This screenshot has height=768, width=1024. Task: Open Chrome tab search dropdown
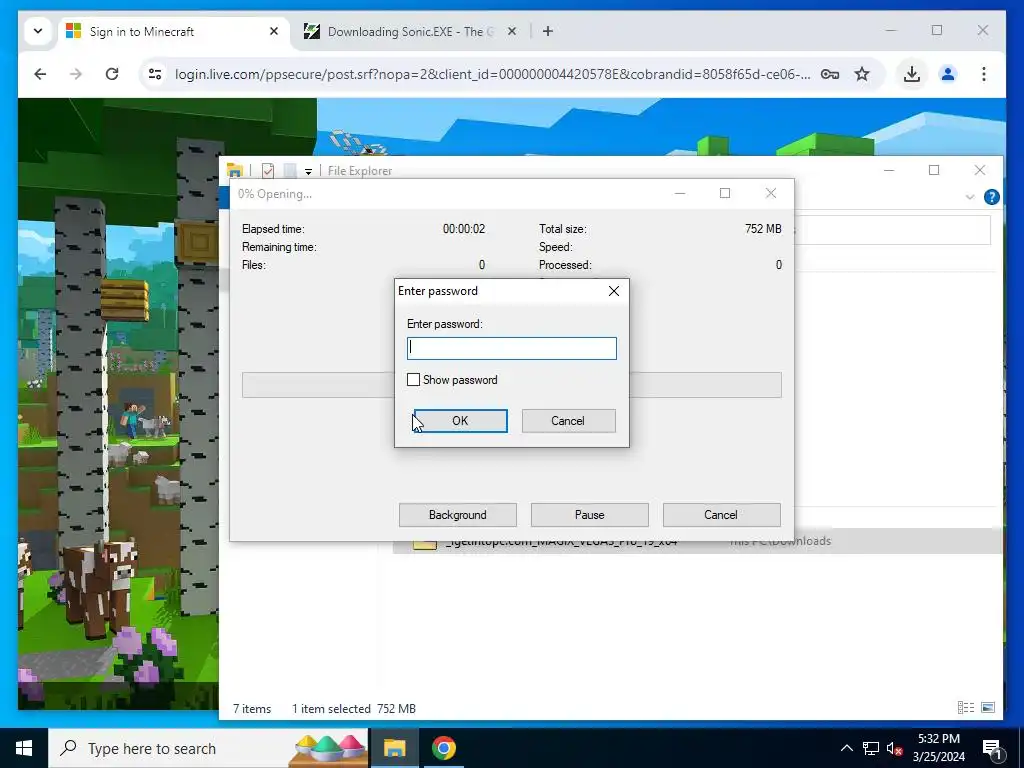coord(38,31)
